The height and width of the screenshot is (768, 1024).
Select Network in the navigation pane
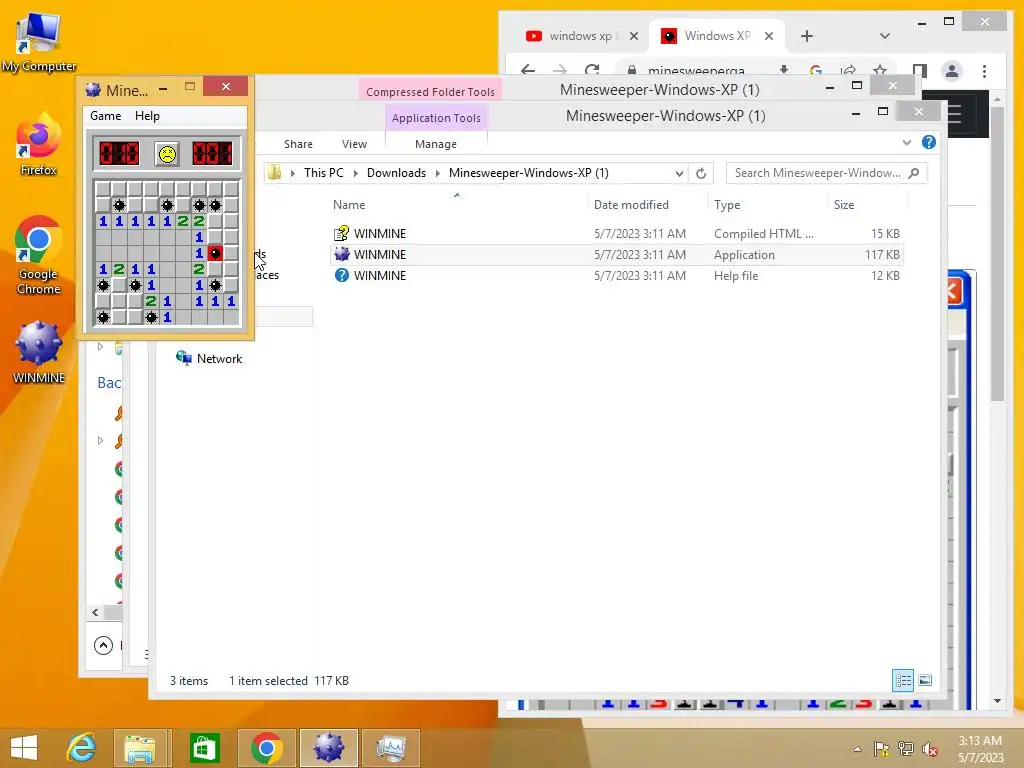pos(209,359)
